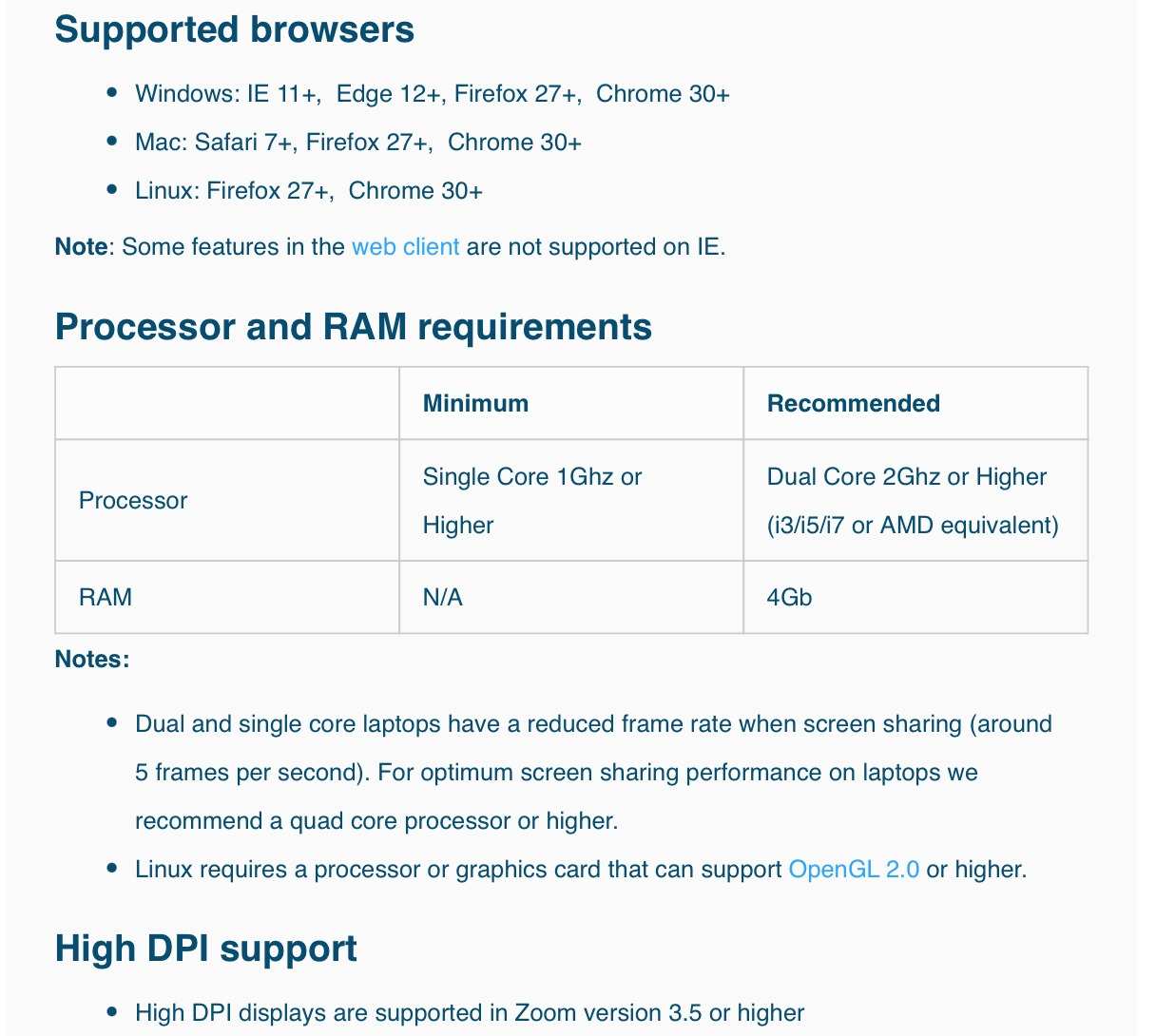
Task: Click the bold Note label about IE
Action: 82,247
